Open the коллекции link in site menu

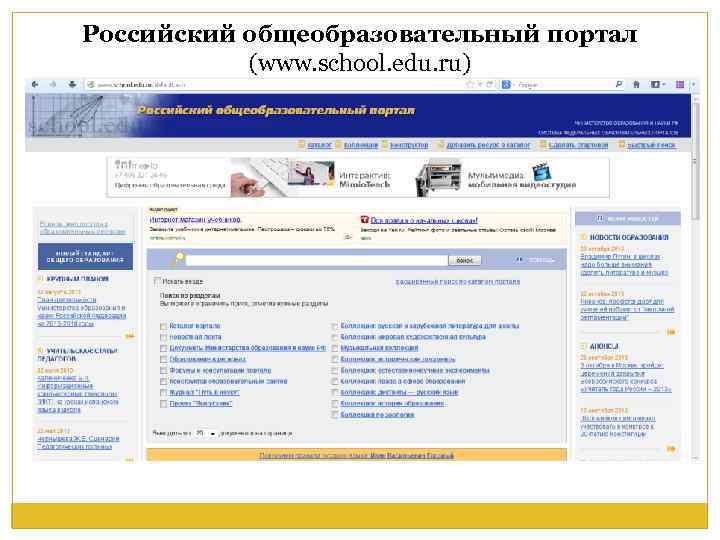(361, 145)
